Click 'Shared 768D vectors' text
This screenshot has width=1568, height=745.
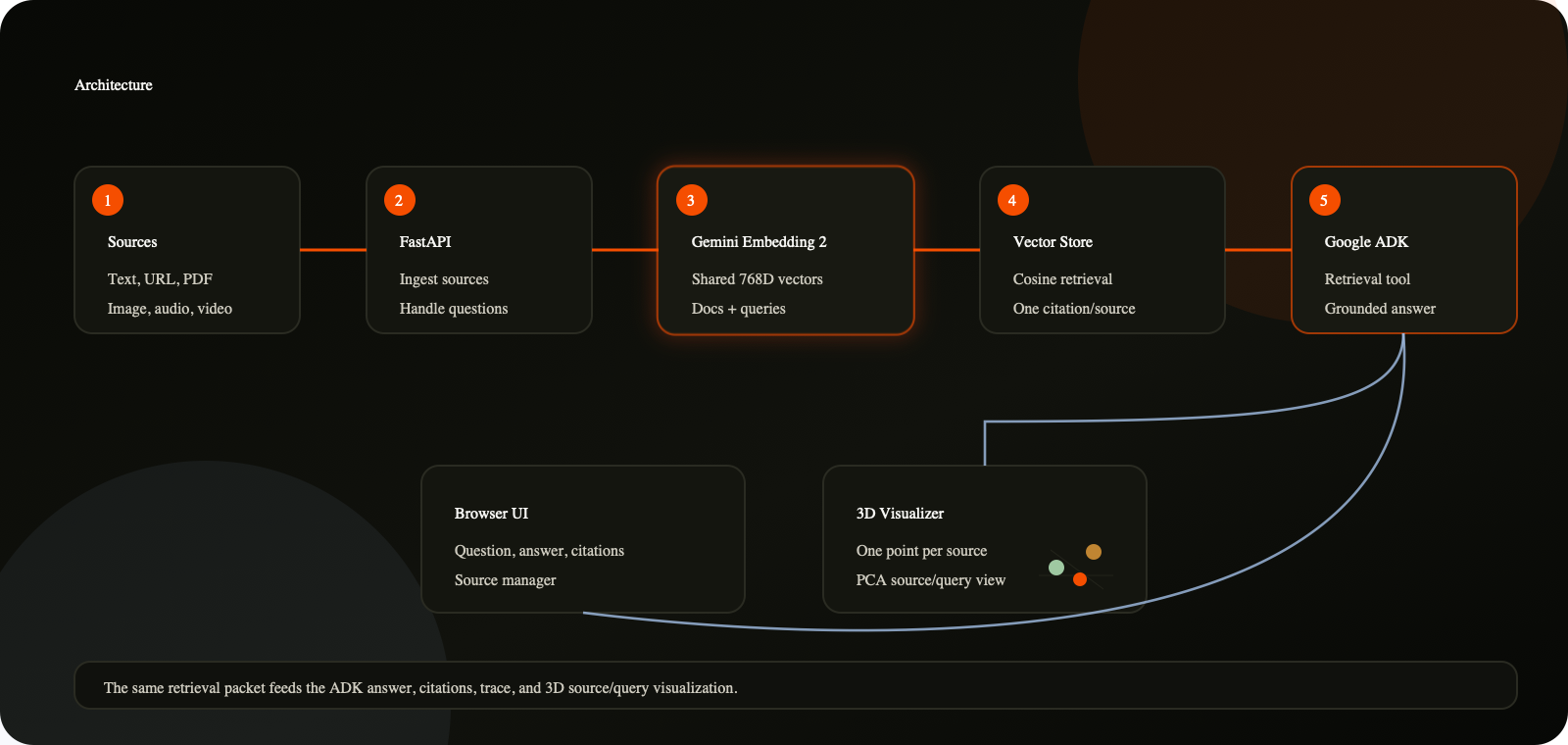(758, 279)
